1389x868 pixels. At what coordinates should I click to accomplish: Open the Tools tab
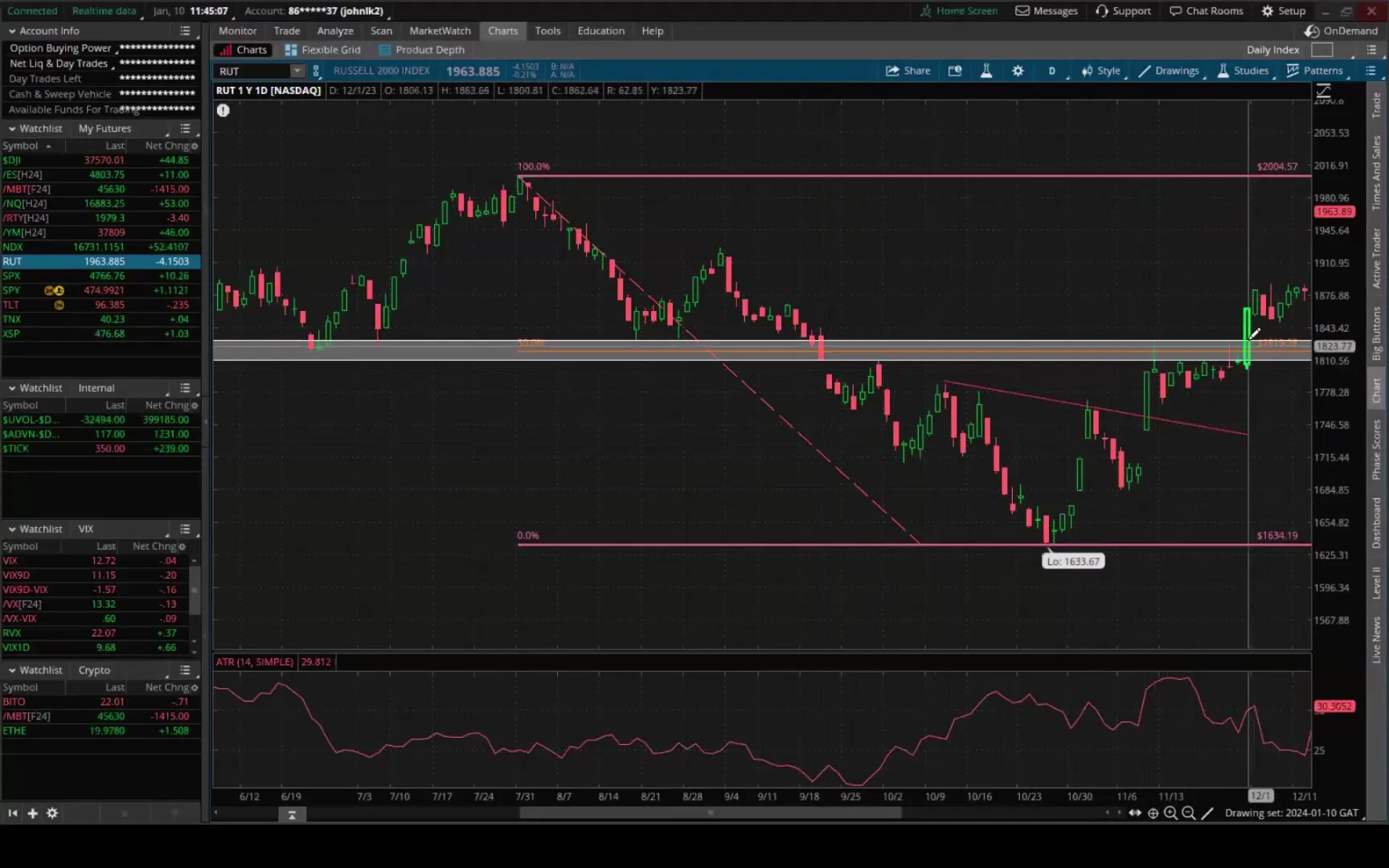[x=548, y=31]
